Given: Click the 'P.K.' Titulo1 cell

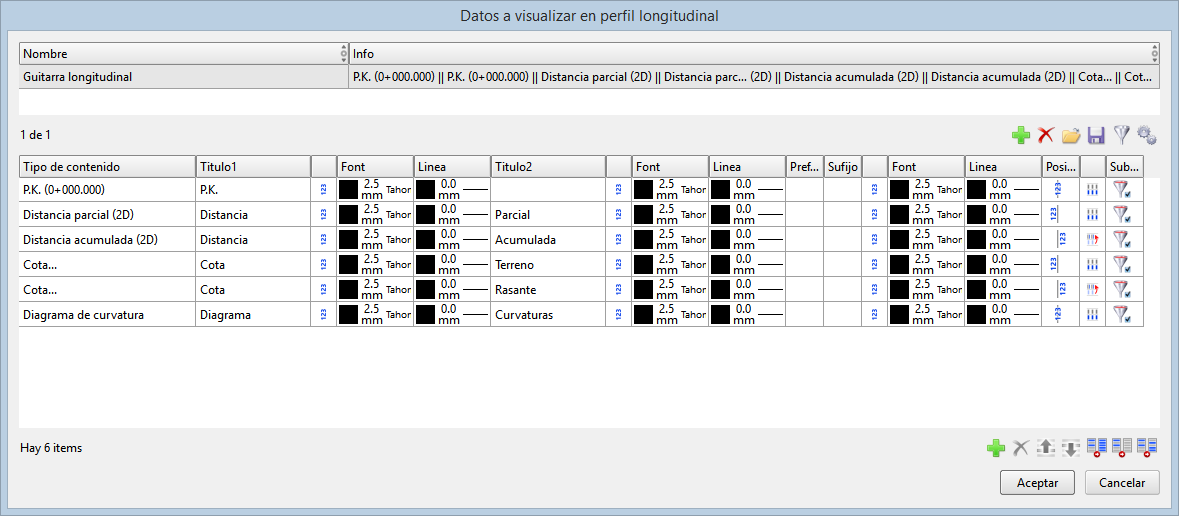Looking at the screenshot, I should [x=253, y=190].
